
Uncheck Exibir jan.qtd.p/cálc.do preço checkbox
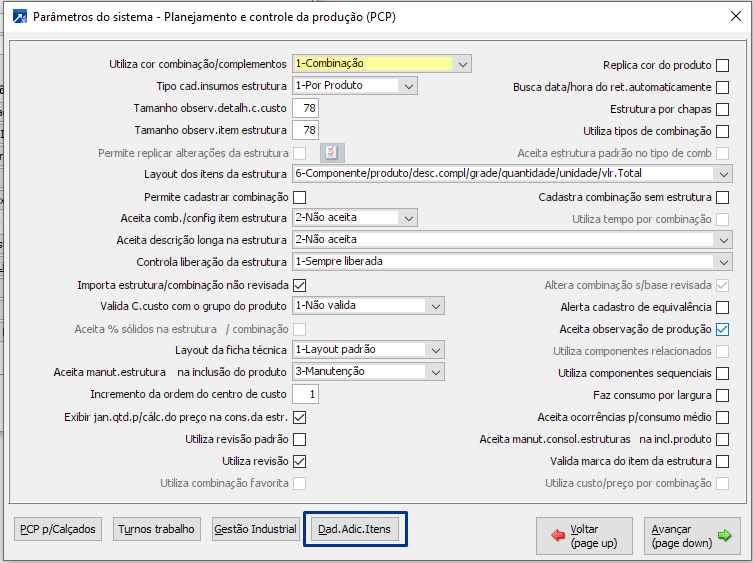coord(300,417)
